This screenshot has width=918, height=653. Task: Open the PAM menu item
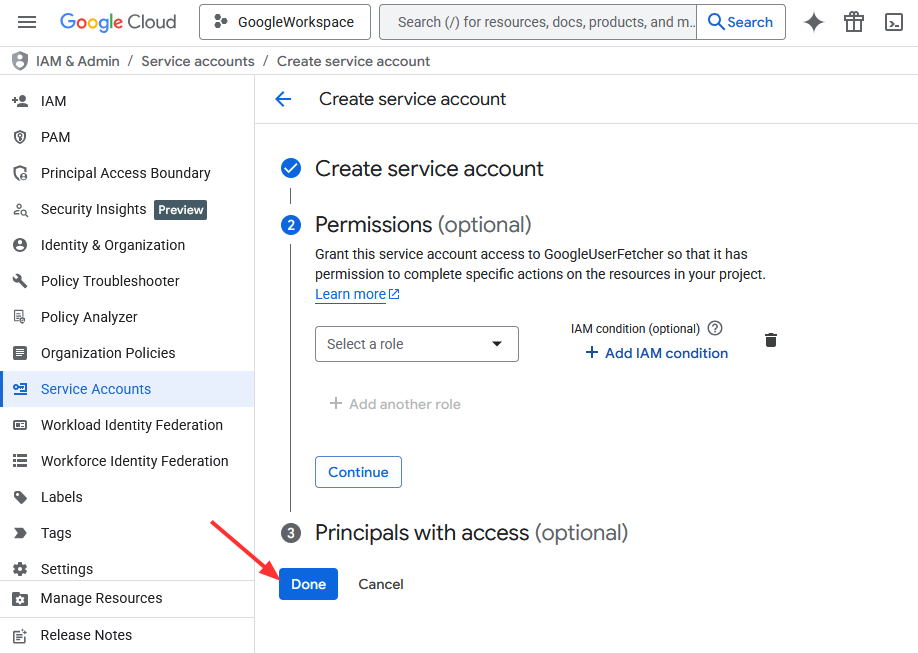click(x=56, y=137)
